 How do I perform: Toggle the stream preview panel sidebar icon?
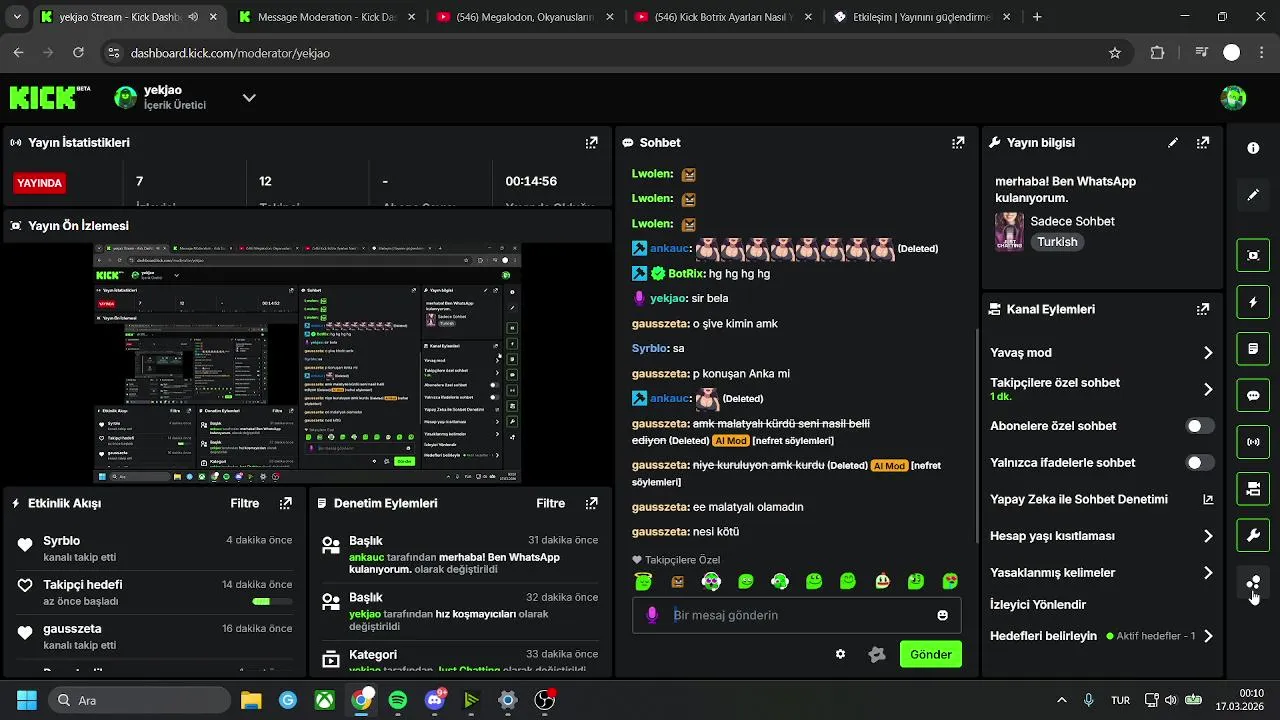pyautogui.click(x=1253, y=255)
